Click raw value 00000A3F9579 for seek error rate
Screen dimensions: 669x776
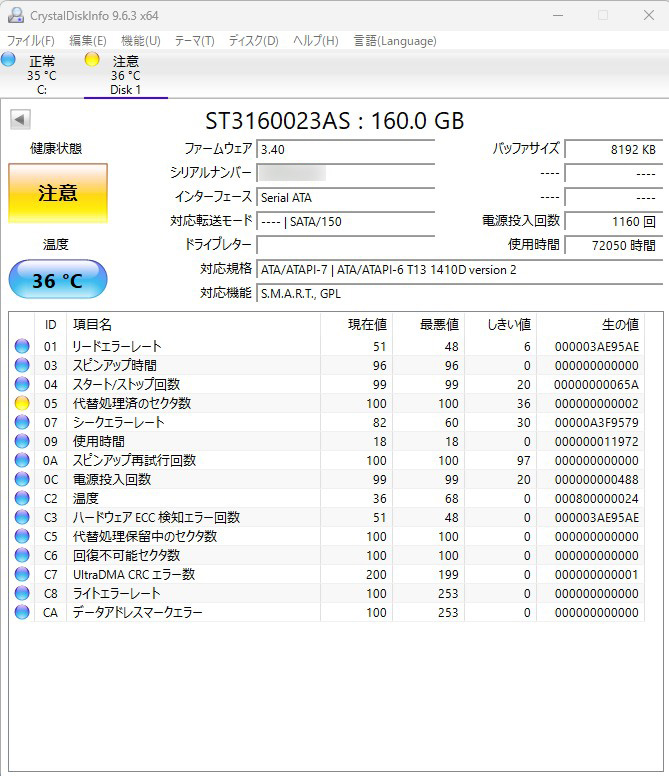(597, 423)
